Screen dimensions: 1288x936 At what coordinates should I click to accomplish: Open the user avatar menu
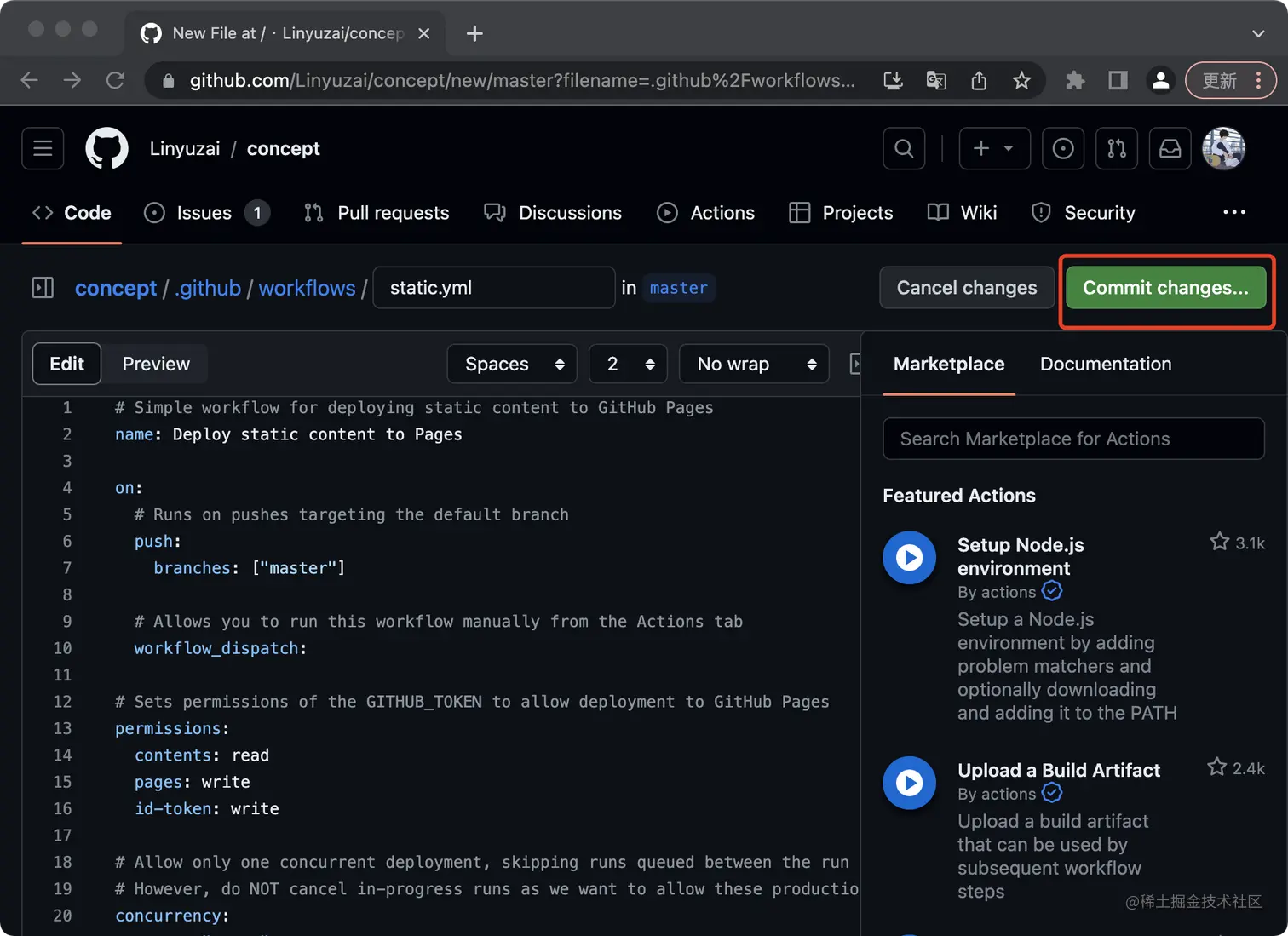pyautogui.click(x=1223, y=148)
